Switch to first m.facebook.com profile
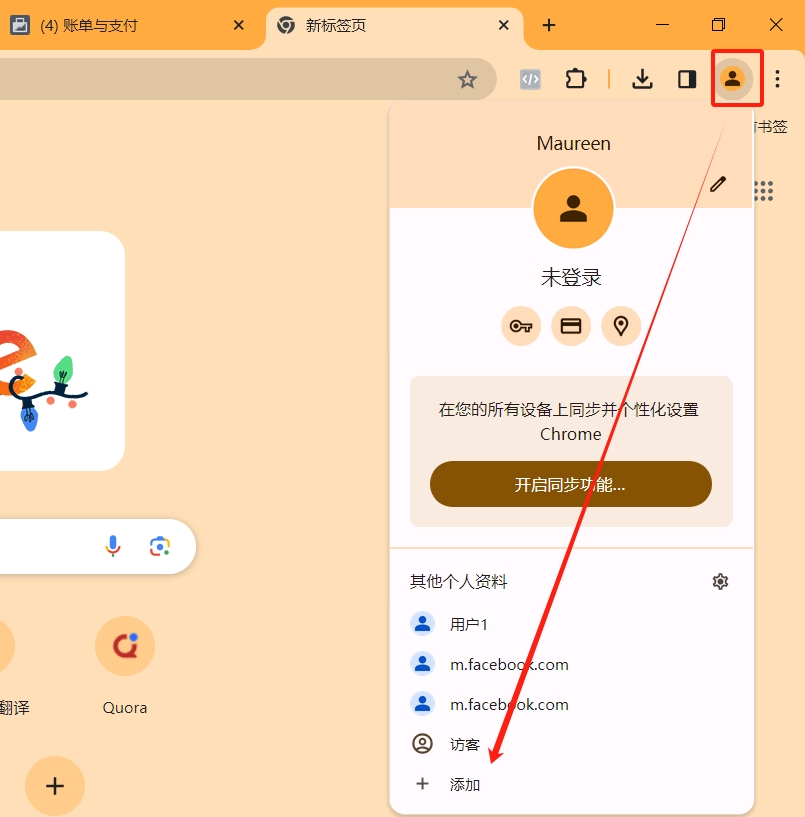The height and width of the screenshot is (817, 805). [x=571, y=664]
